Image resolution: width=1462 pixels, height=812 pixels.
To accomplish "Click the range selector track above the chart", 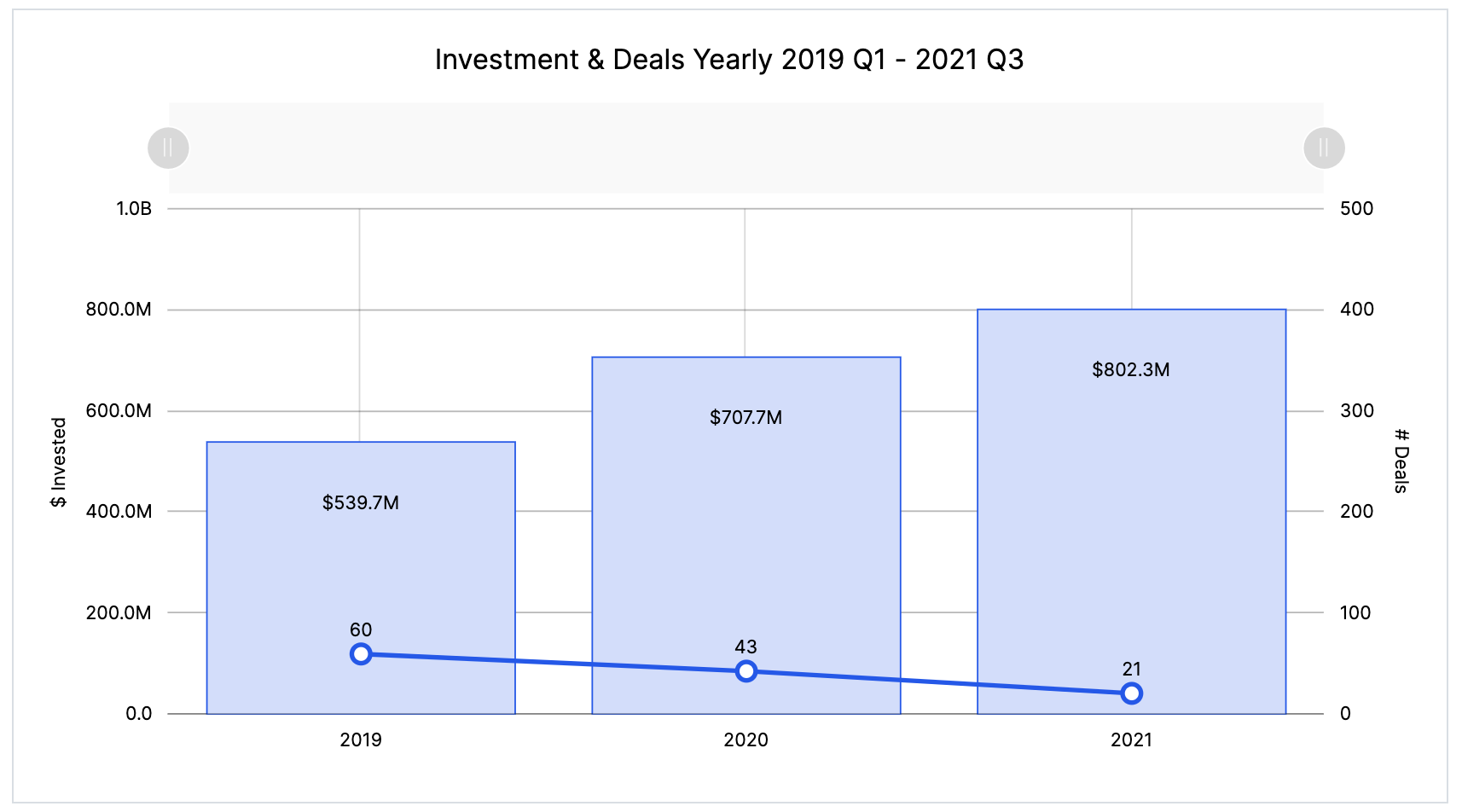I will [746, 148].
